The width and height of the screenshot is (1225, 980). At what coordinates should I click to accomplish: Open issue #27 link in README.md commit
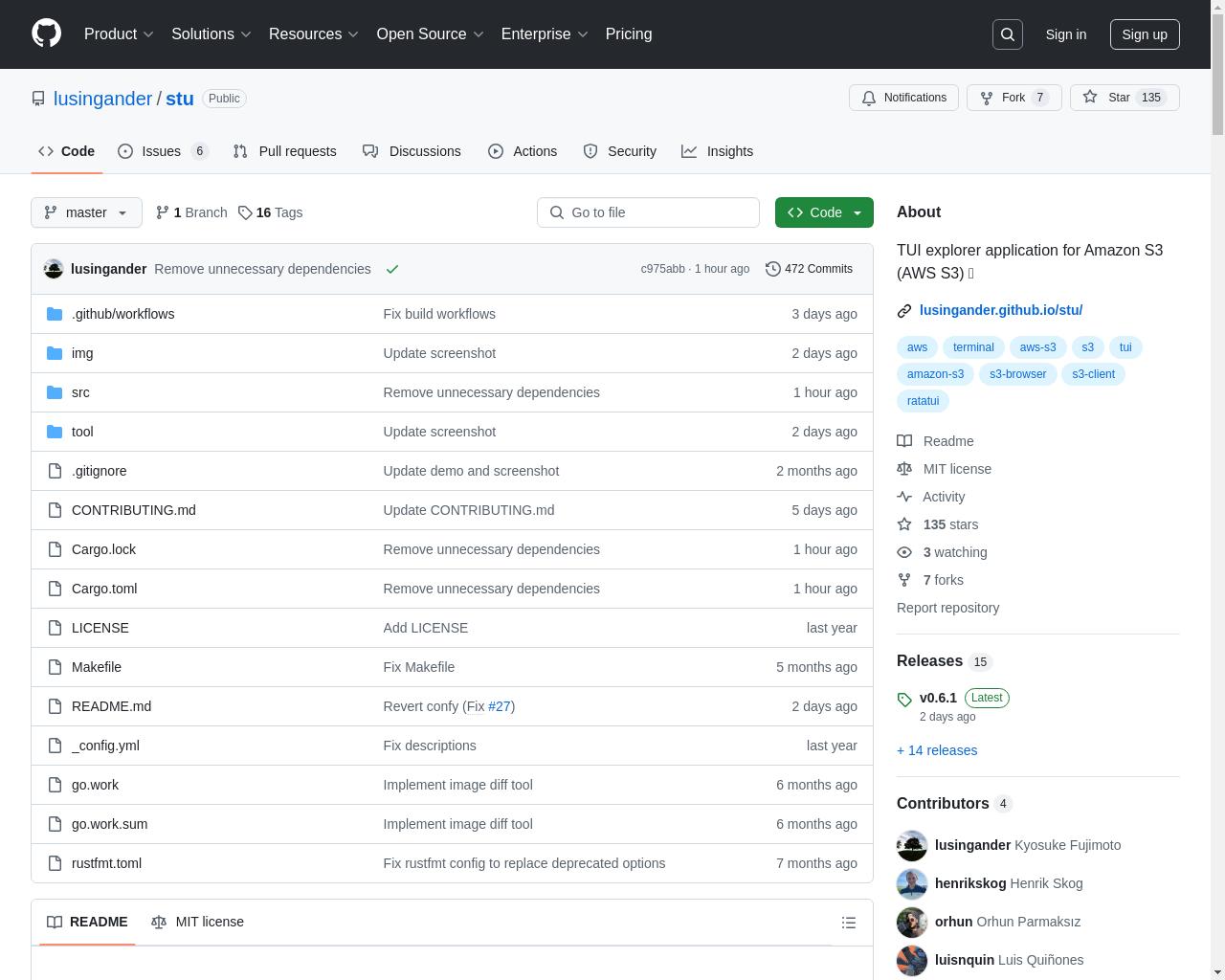(499, 706)
